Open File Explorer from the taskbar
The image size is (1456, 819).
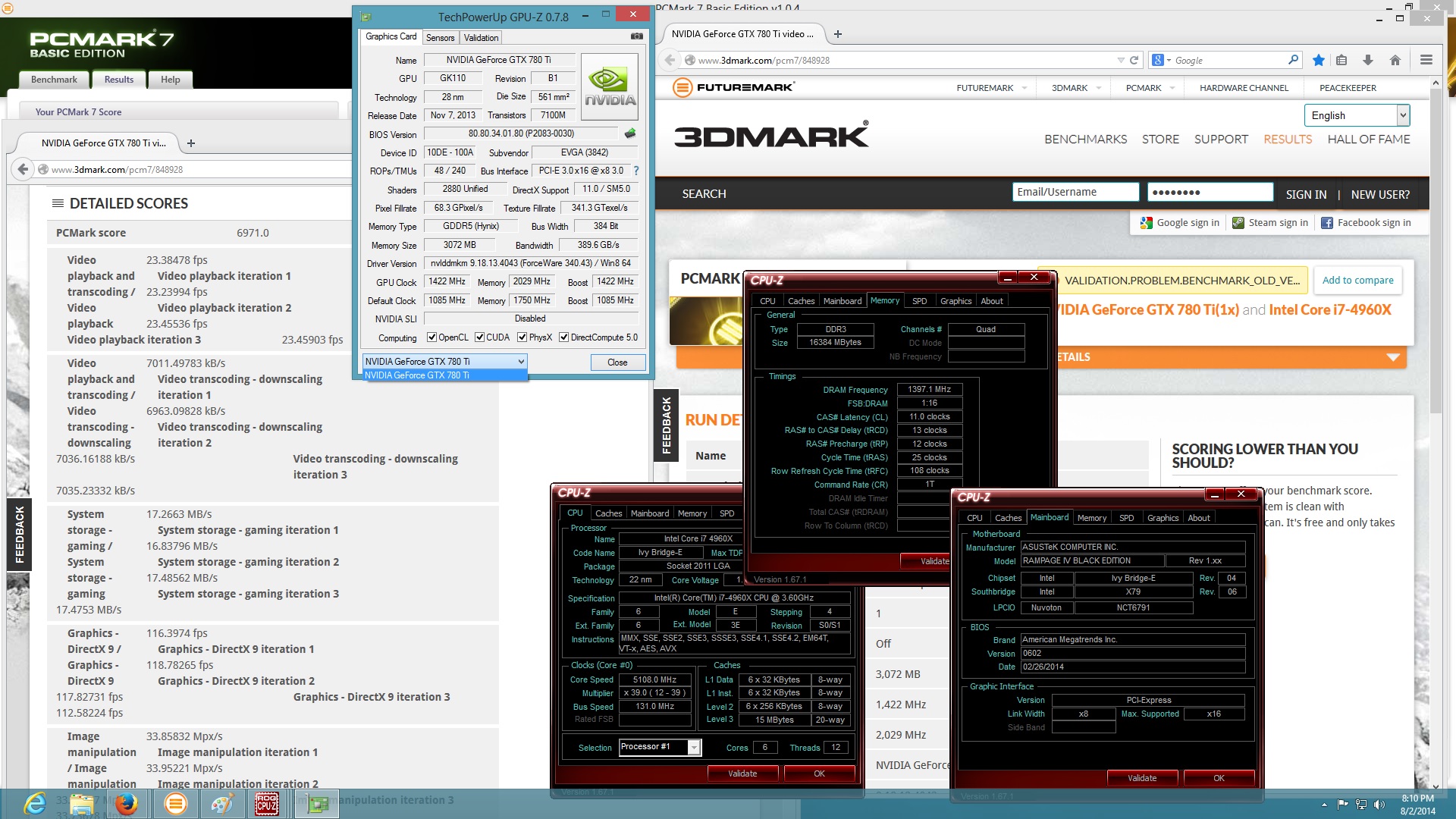pyautogui.click(x=81, y=803)
